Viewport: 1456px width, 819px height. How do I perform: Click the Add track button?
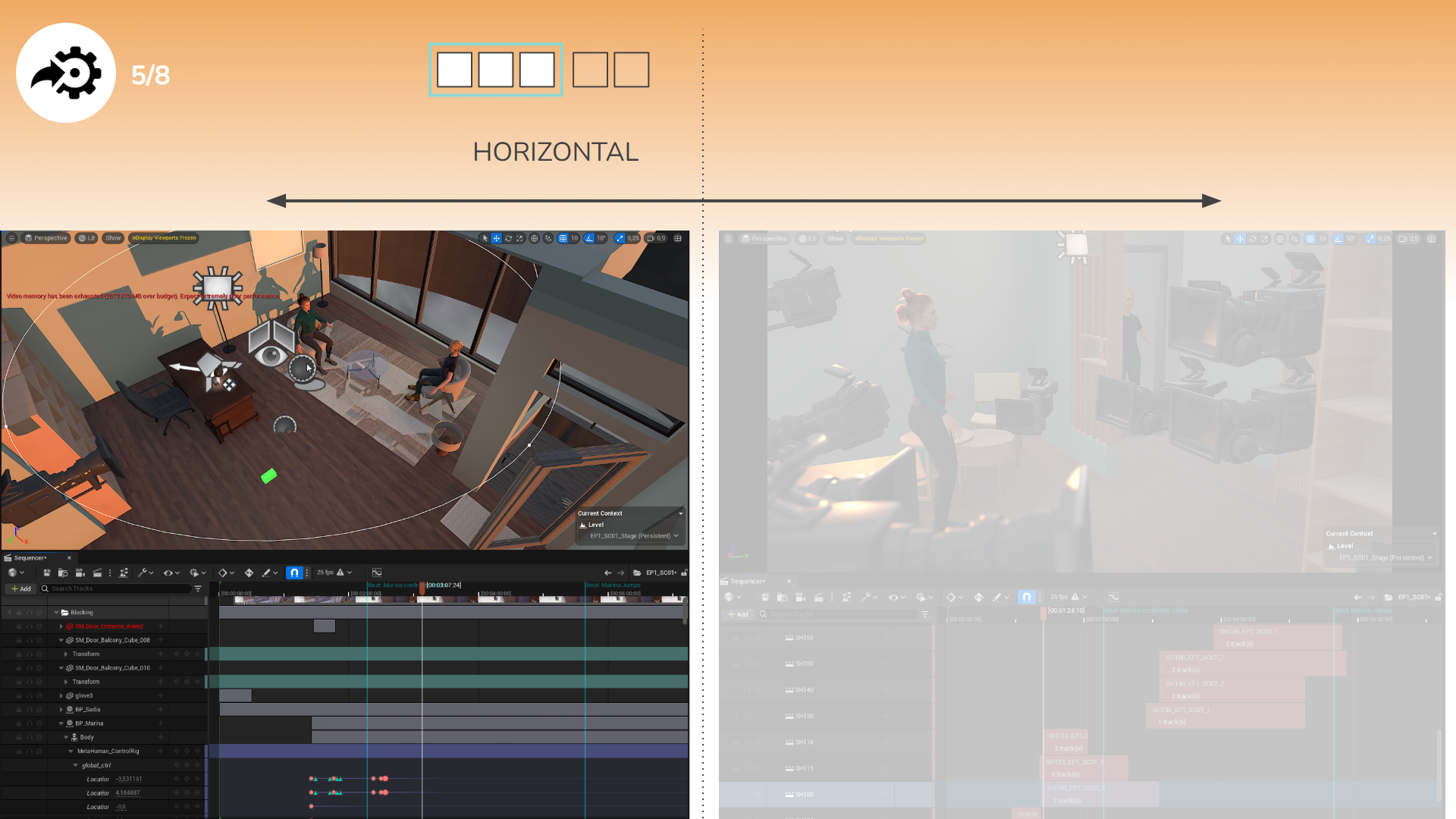(x=20, y=588)
